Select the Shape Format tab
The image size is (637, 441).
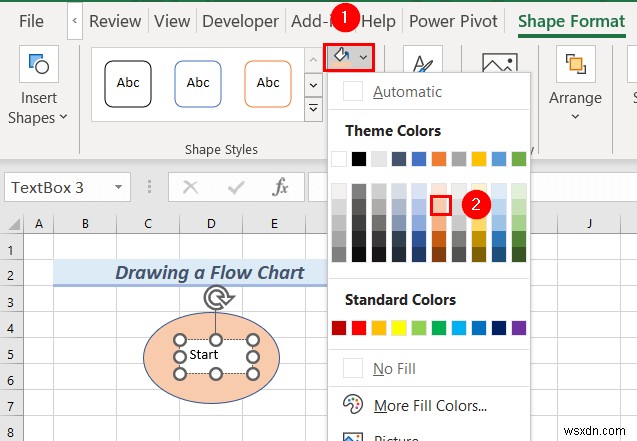coord(572,21)
